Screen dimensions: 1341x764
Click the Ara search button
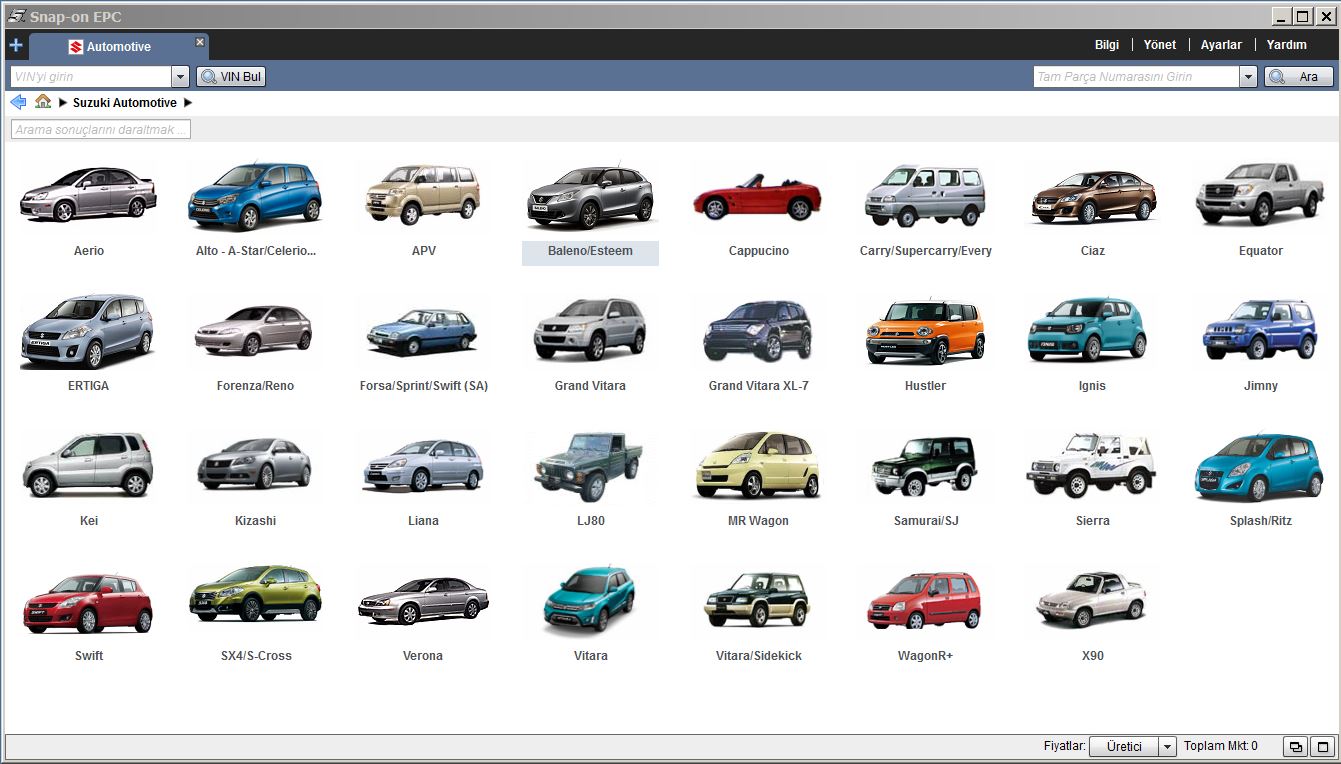[1299, 77]
